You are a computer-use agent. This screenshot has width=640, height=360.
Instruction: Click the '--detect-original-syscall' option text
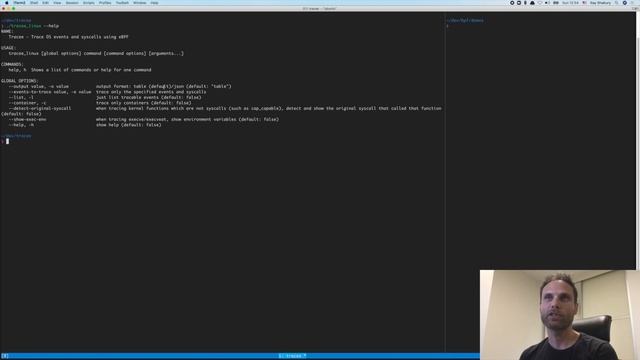(x=40, y=109)
